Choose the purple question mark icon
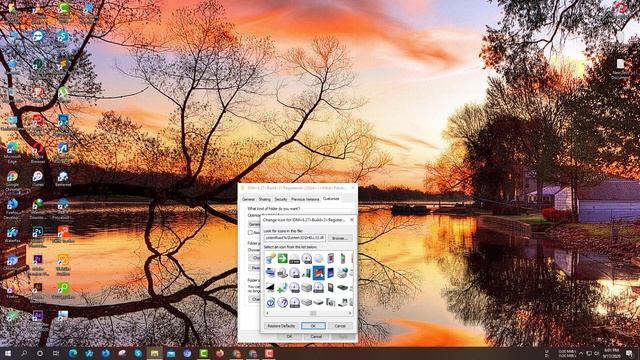 point(282,302)
